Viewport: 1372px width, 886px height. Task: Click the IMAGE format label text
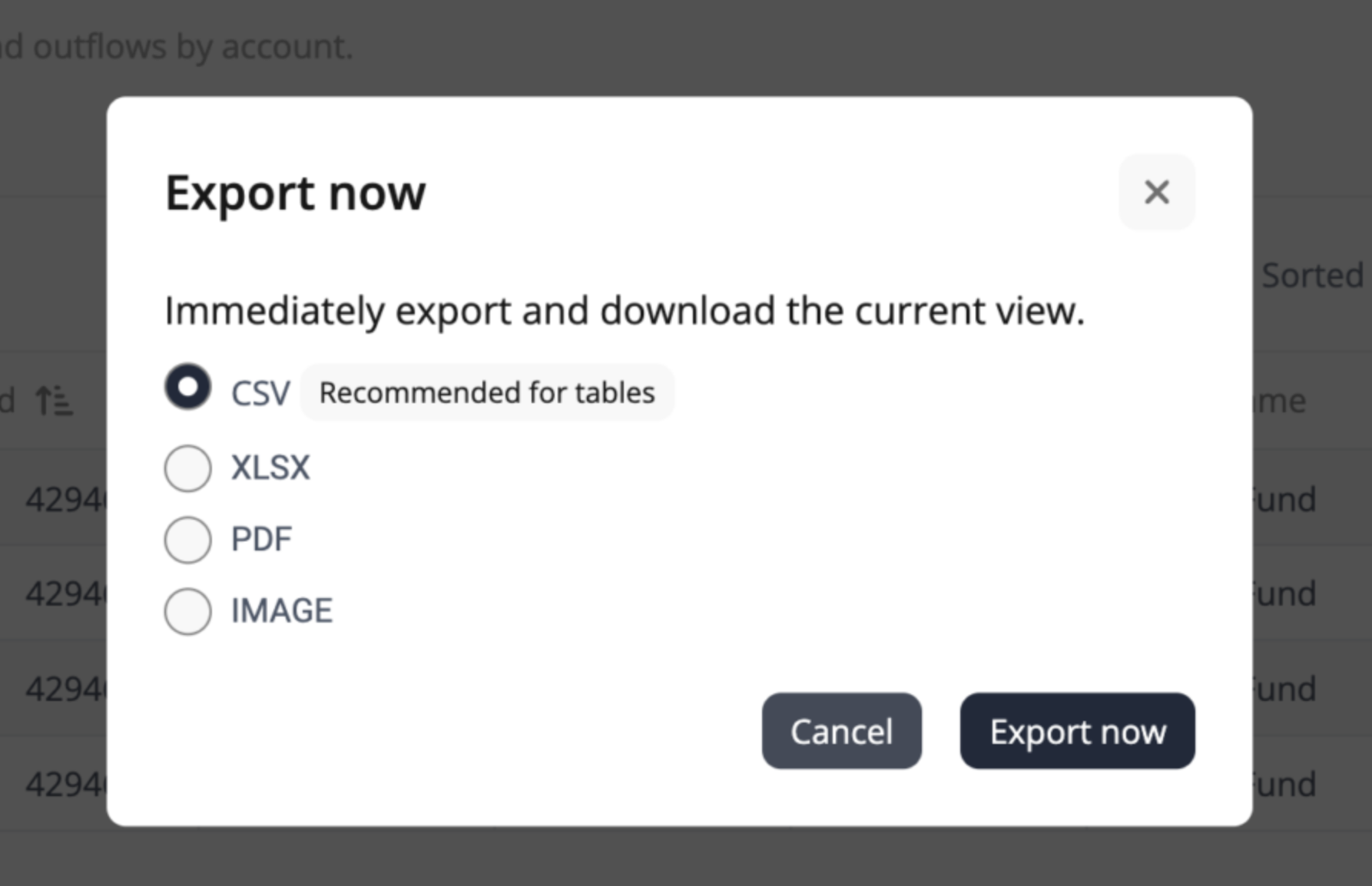(x=282, y=611)
